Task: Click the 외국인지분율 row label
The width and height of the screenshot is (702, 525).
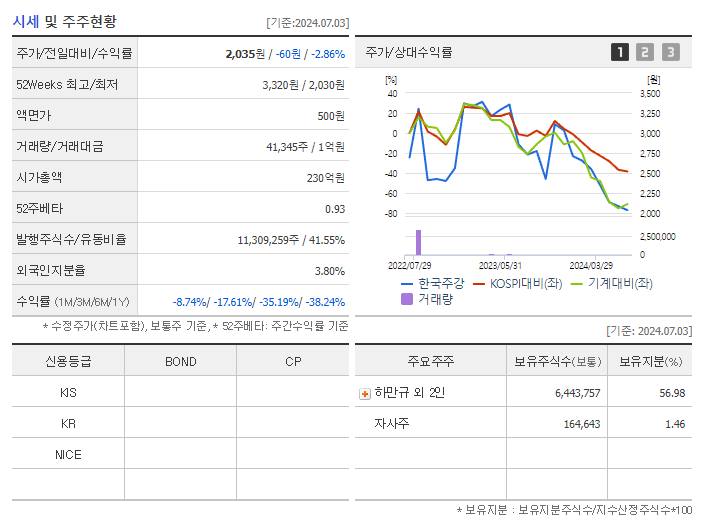Action: (51, 270)
